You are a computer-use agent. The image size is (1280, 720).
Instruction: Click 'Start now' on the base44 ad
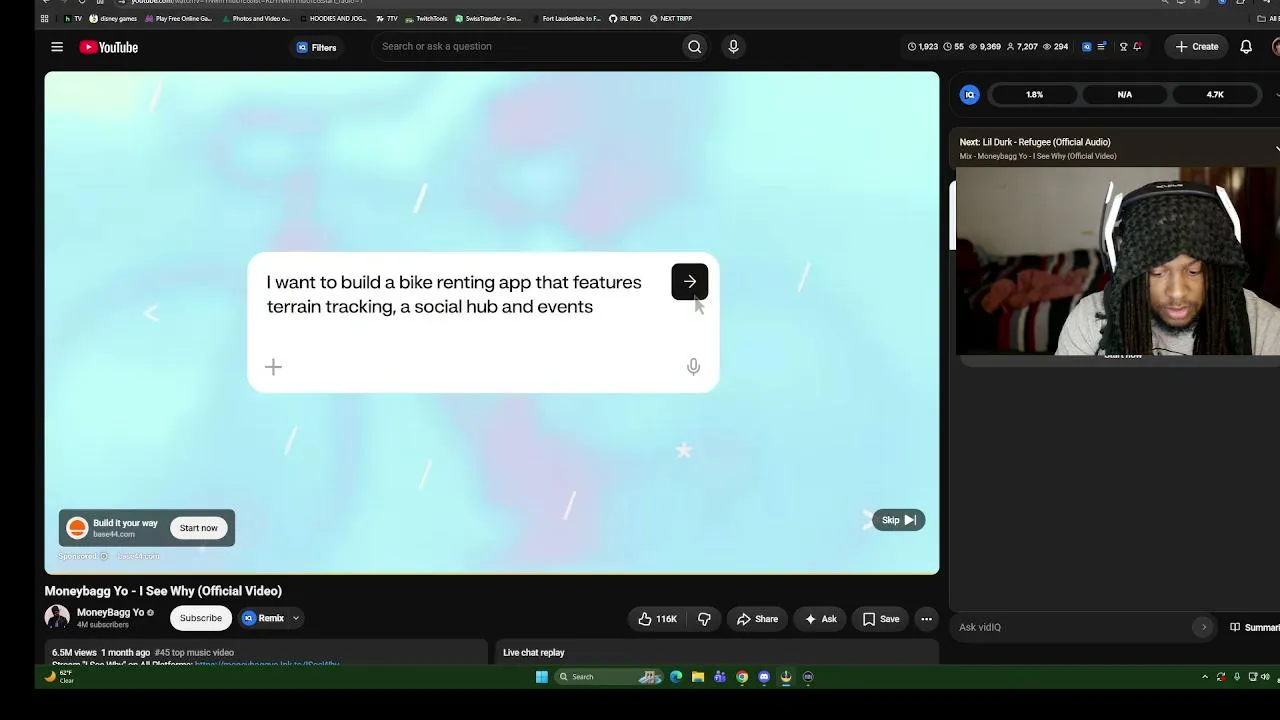tap(198, 528)
